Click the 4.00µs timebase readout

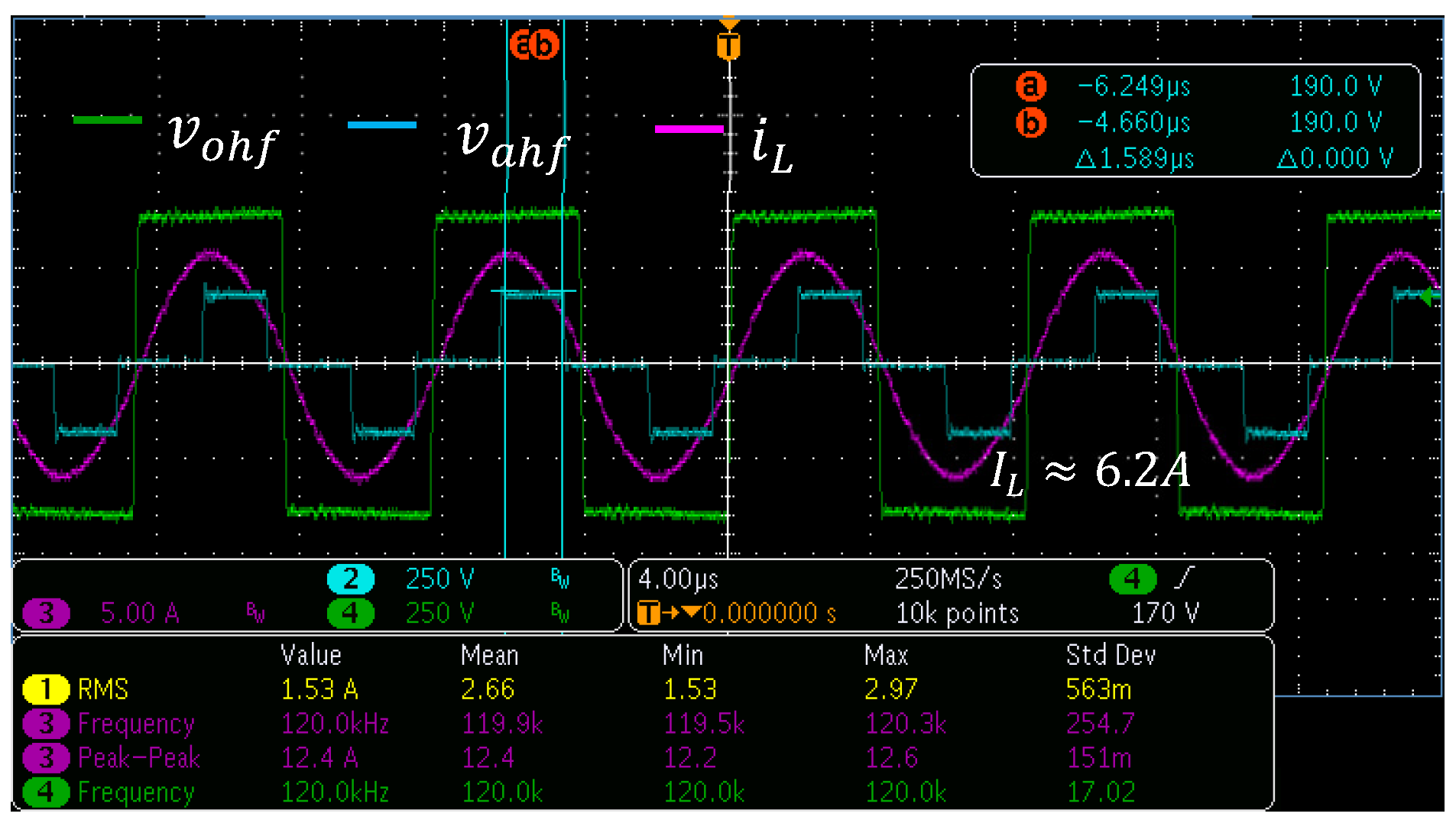tap(678, 579)
